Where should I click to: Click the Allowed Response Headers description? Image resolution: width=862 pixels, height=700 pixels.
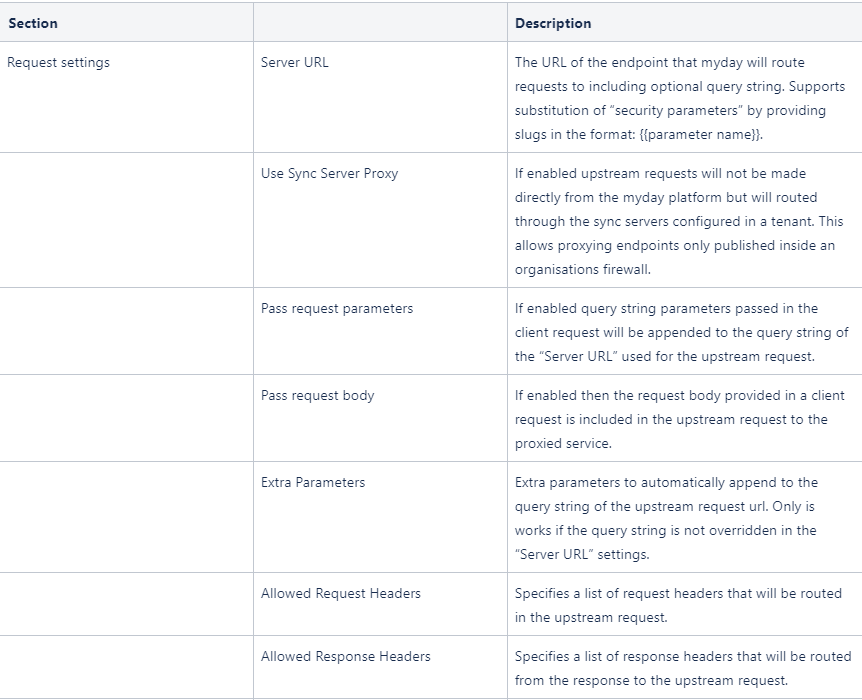tap(683, 668)
